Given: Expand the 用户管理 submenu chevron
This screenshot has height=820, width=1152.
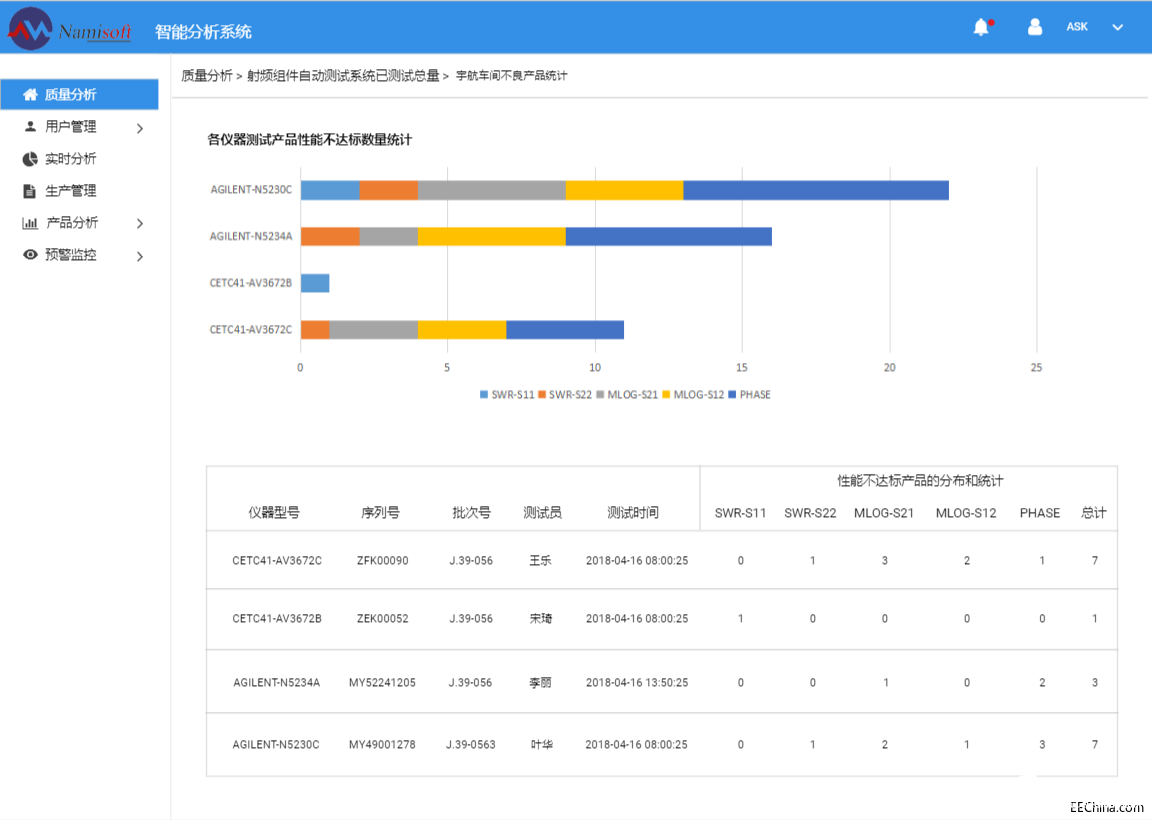Looking at the screenshot, I should click(140, 128).
